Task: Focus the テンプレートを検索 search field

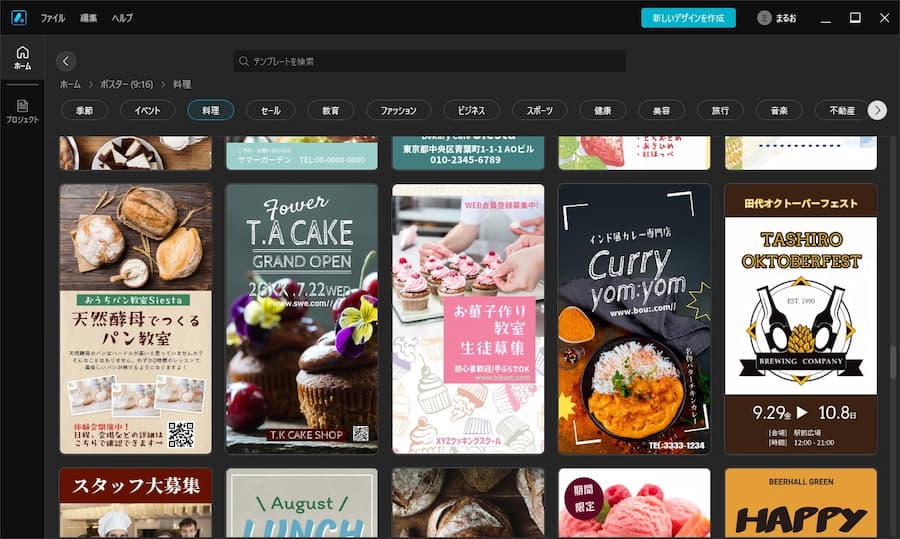Action: click(429, 61)
